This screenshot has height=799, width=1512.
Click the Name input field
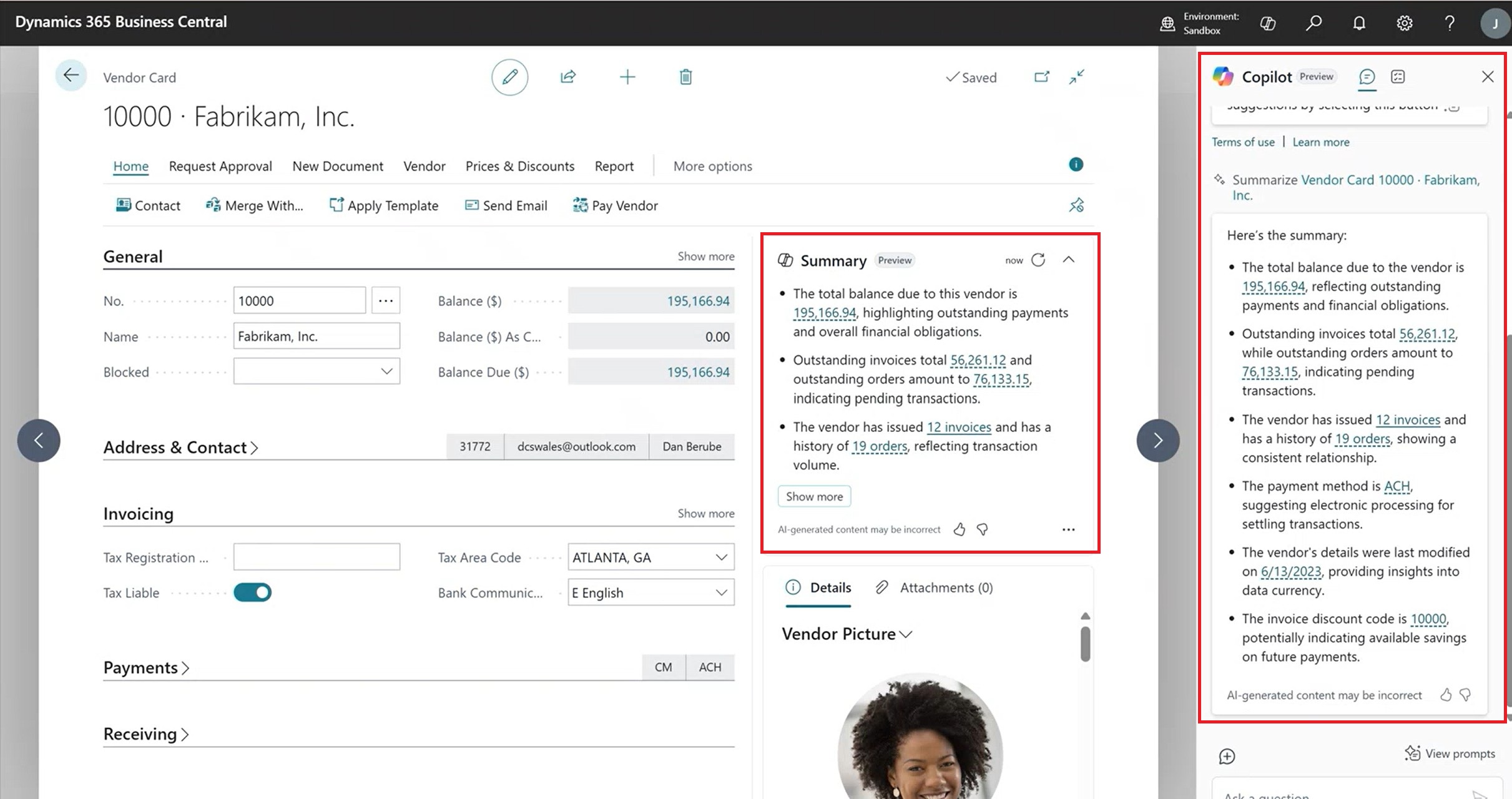pos(317,336)
